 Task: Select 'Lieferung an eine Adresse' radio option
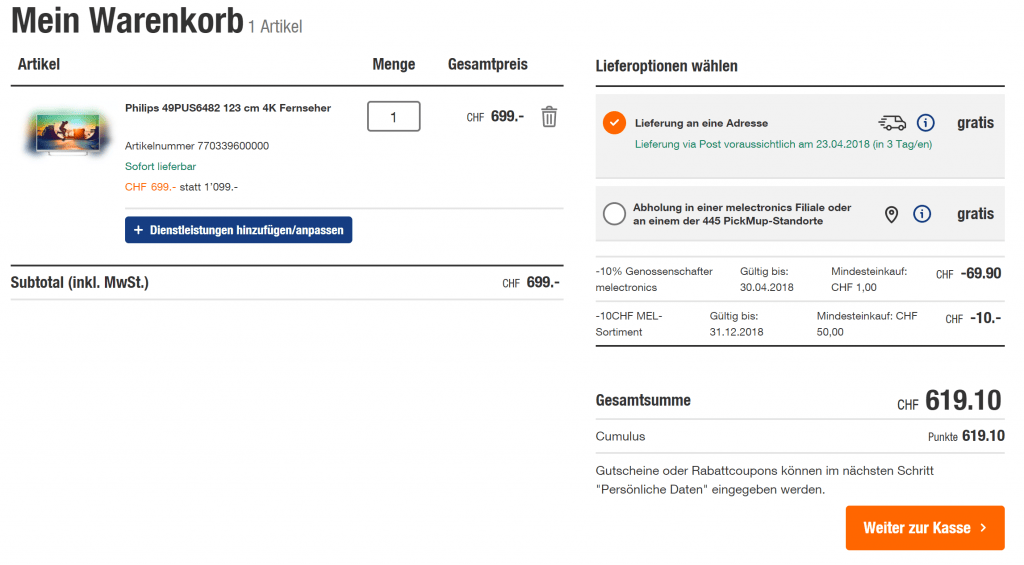[x=614, y=123]
